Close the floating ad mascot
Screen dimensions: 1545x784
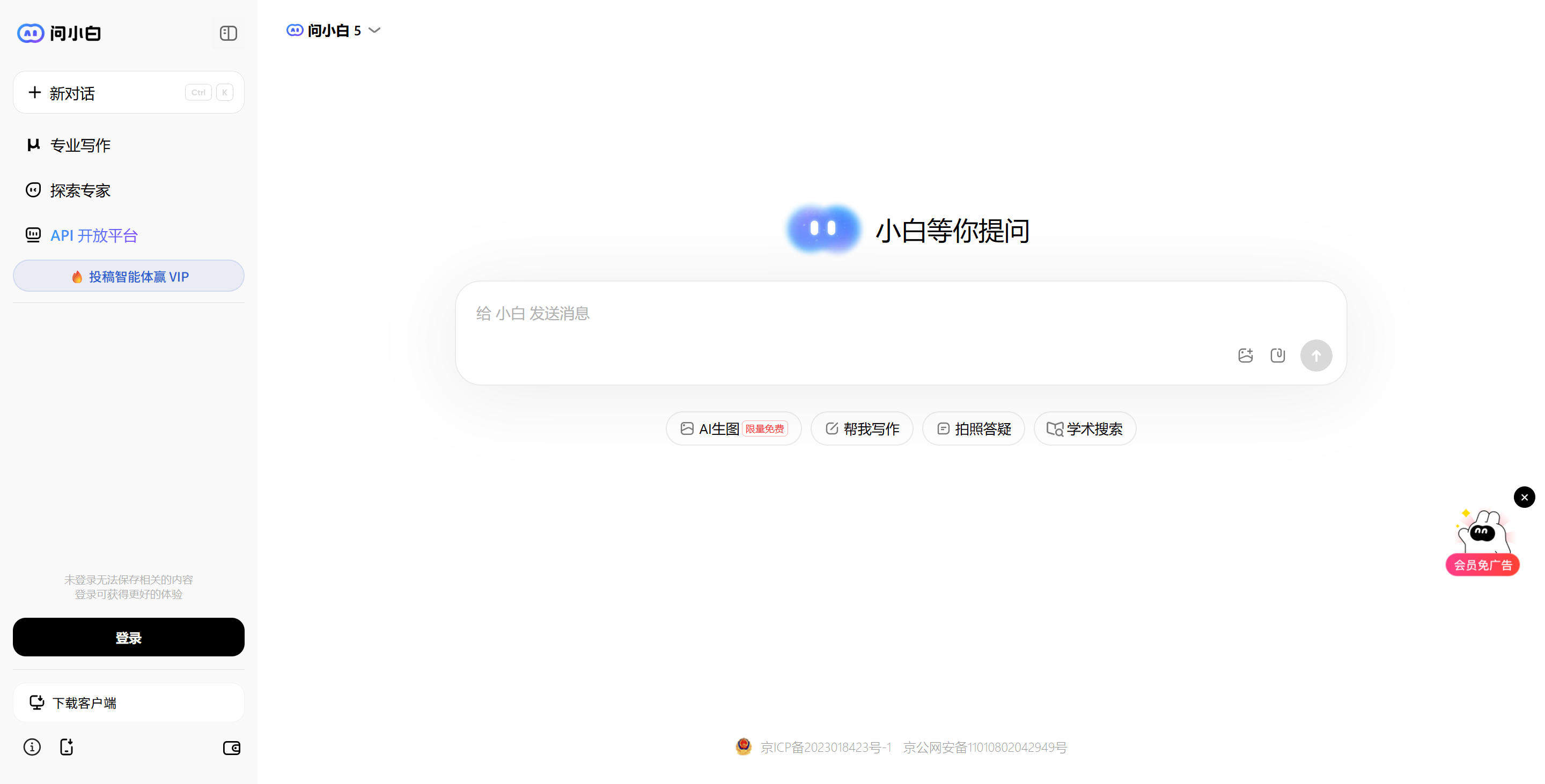[1524, 498]
